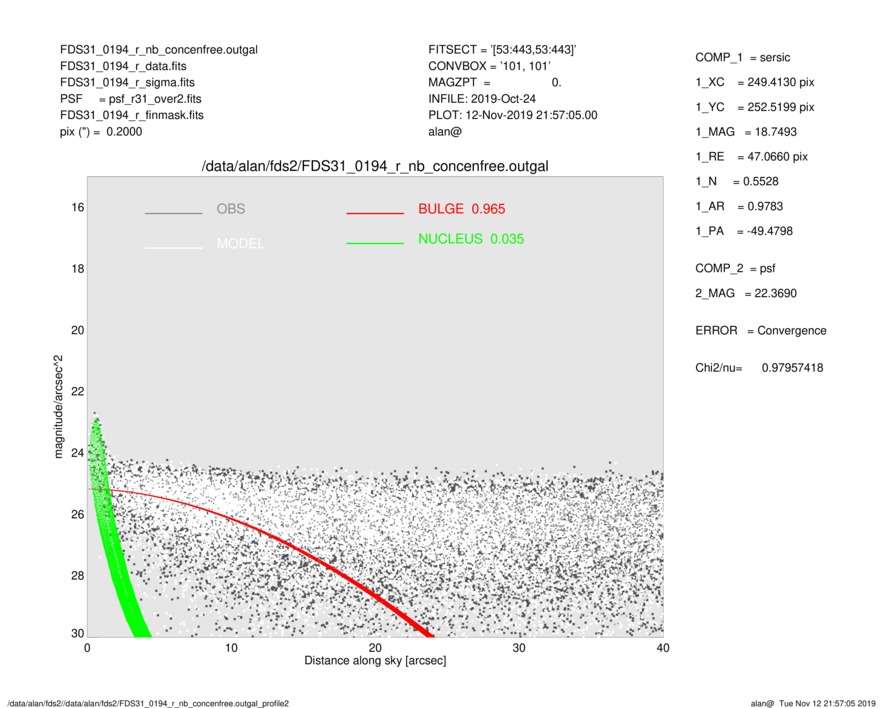This screenshot has height=708, width=885.
Task: Click the y-axis tick label 28
Action: [77, 576]
